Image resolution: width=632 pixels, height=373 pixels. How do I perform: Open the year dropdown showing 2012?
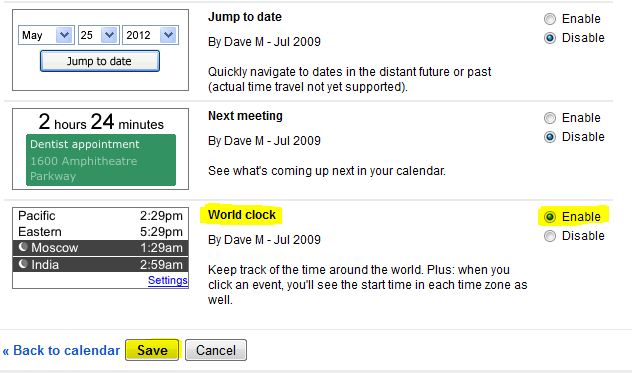(x=150, y=35)
